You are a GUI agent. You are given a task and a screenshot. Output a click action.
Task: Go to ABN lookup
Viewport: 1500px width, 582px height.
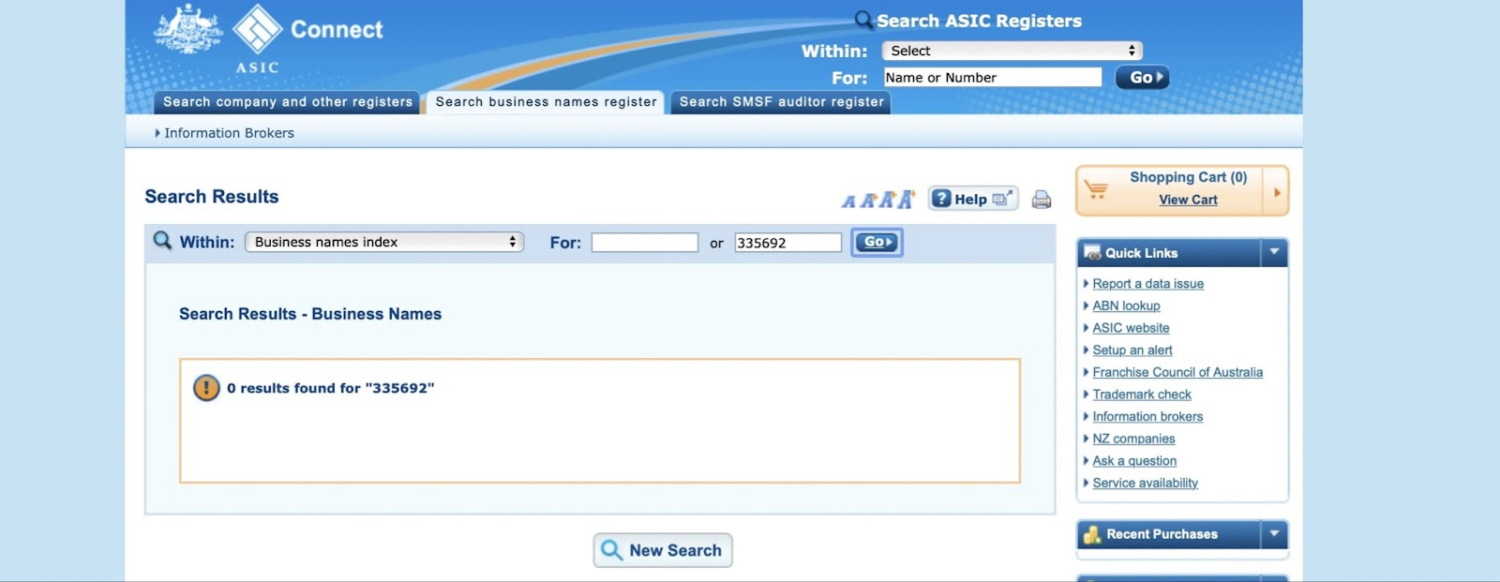pos(1126,306)
